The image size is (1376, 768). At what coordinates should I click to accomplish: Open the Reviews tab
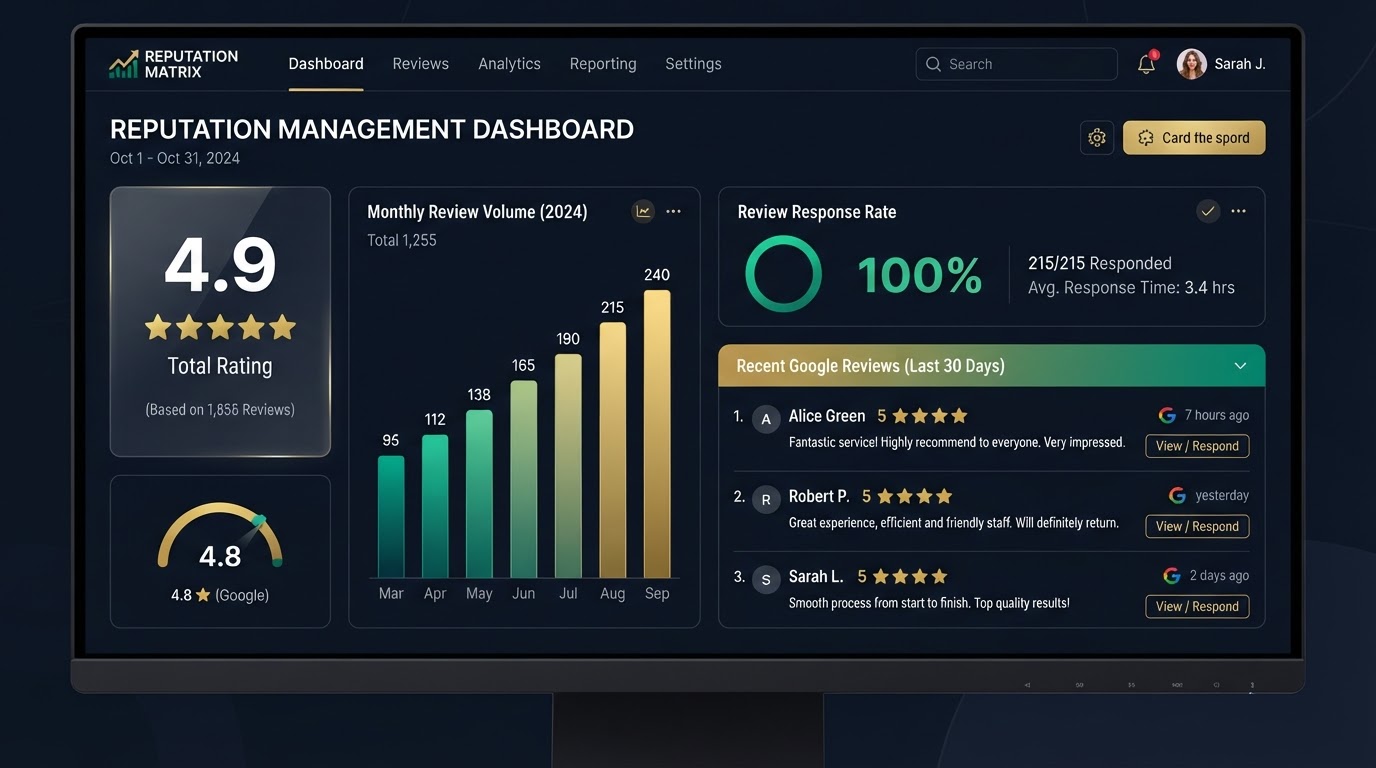[x=421, y=64]
